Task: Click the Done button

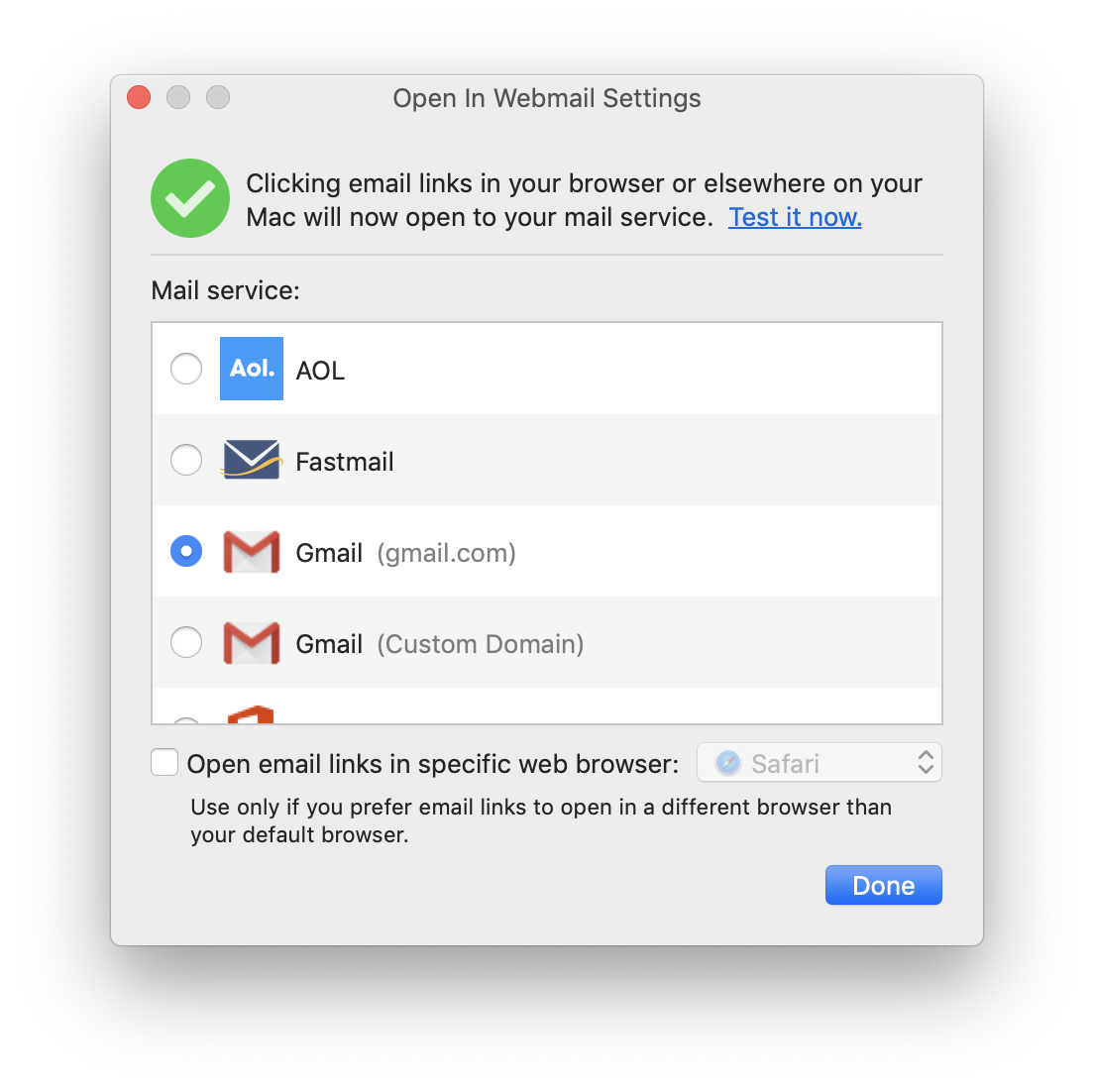Action: tap(883, 885)
